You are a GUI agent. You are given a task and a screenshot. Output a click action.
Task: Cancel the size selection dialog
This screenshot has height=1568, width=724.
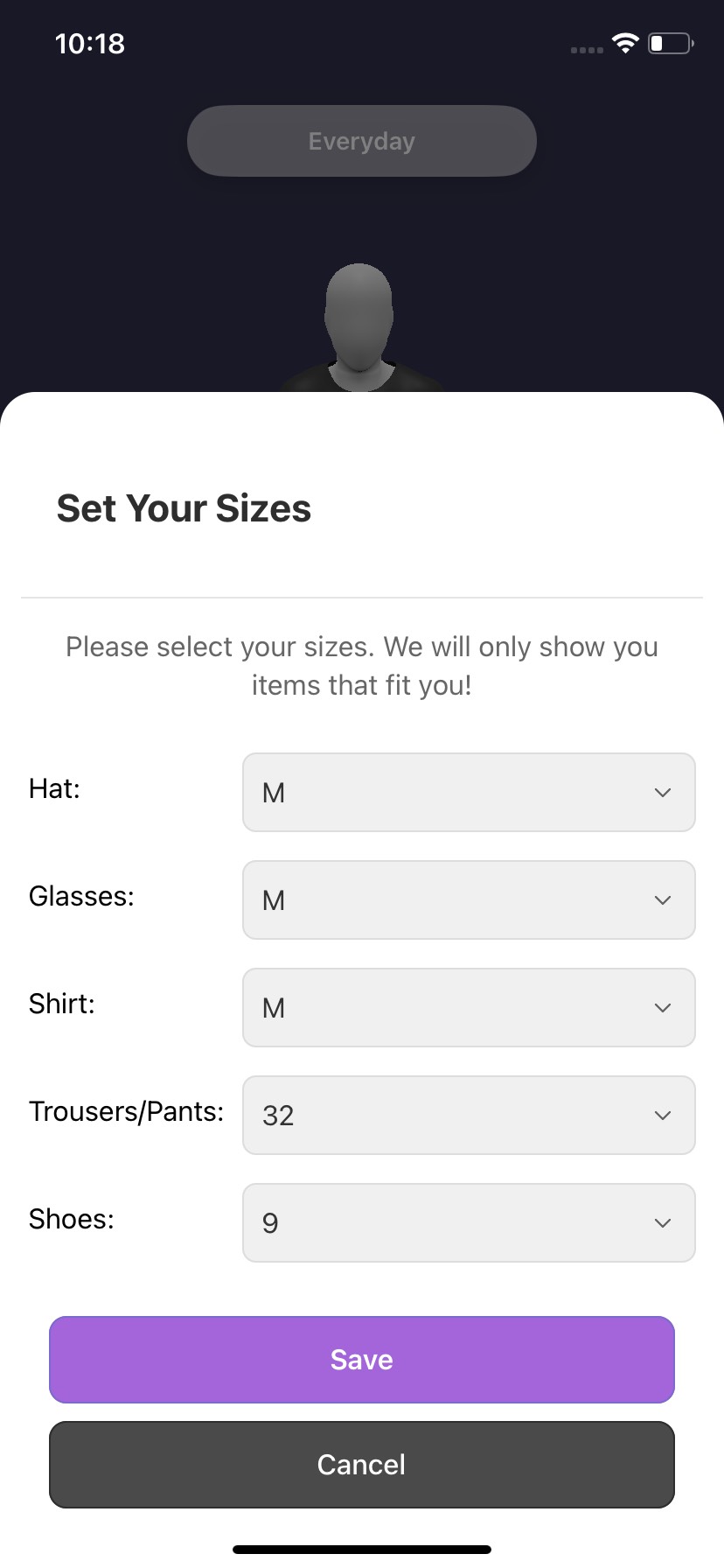pyautogui.click(x=362, y=1465)
